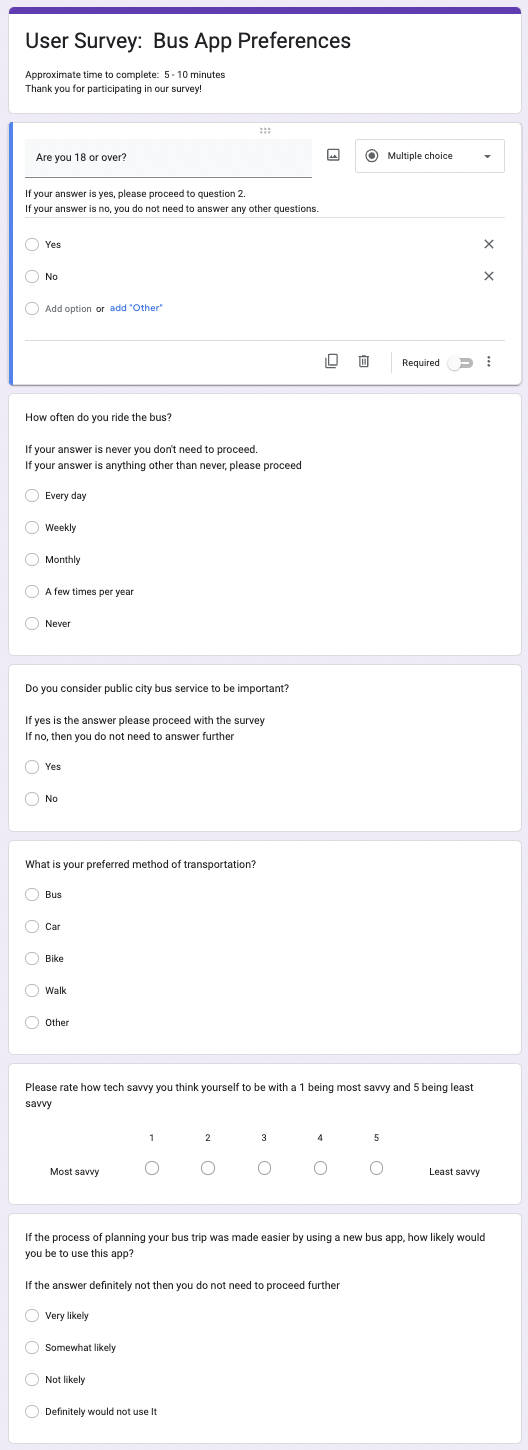
Task: Choose 'Definitely would not use It' option
Action: pyautogui.click(x=32, y=1411)
